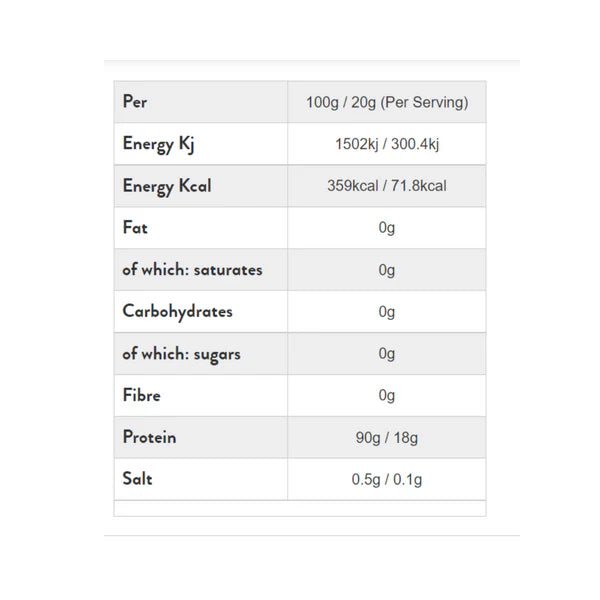600x600 pixels.
Task: Click the "Energy Kj" row label
Action: point(158,144)
